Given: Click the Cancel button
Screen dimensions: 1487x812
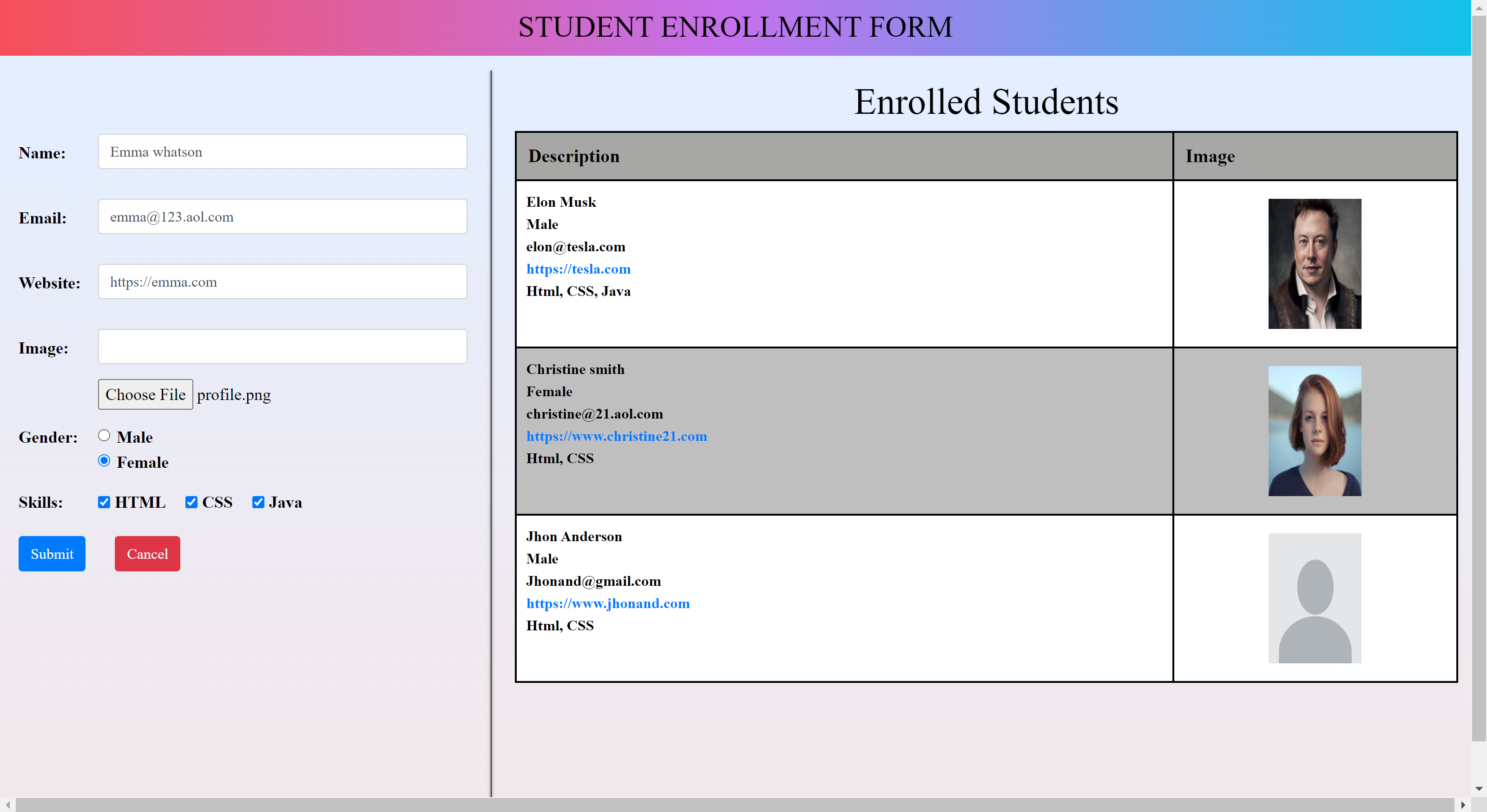Looking at the screenshot, I should pyautogui.click(x=147, y=553).
